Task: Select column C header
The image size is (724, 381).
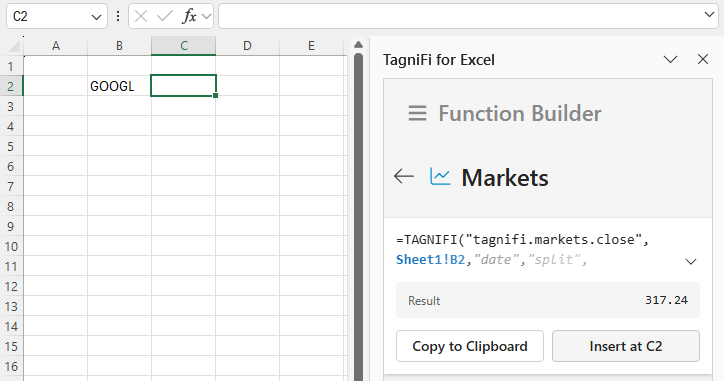Action: [x=183, y=46]
